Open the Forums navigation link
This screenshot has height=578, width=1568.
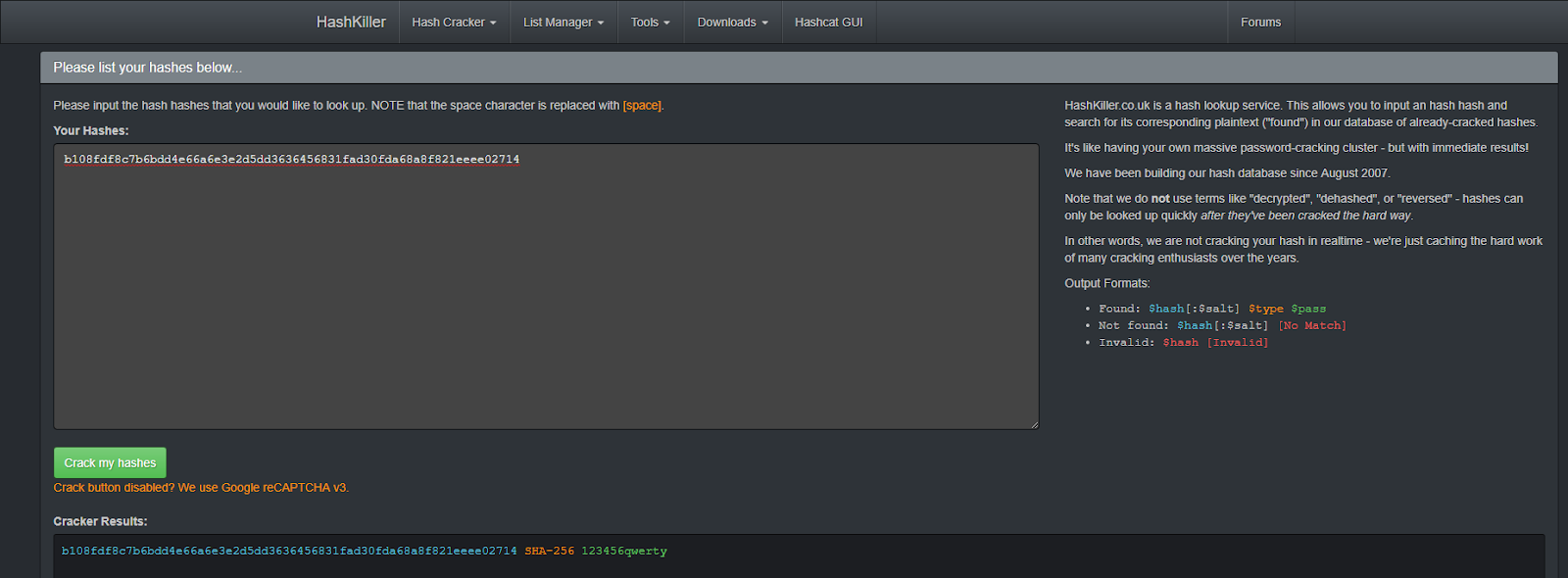(1260, 22)
